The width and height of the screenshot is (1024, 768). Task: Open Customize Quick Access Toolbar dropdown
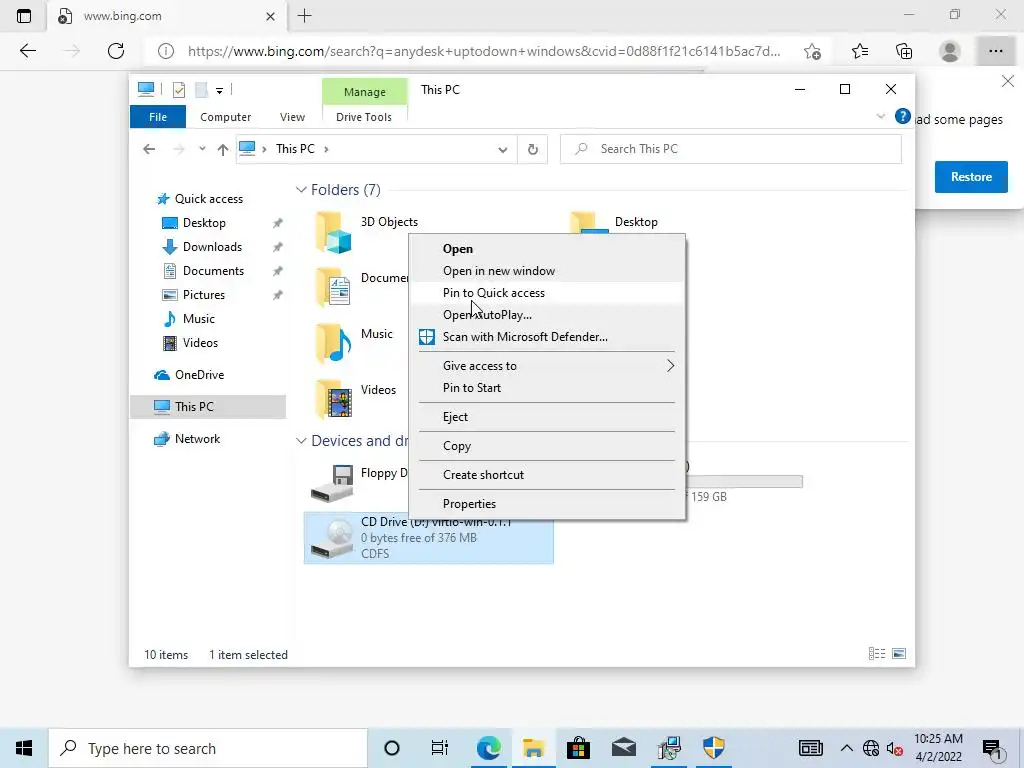219,90
